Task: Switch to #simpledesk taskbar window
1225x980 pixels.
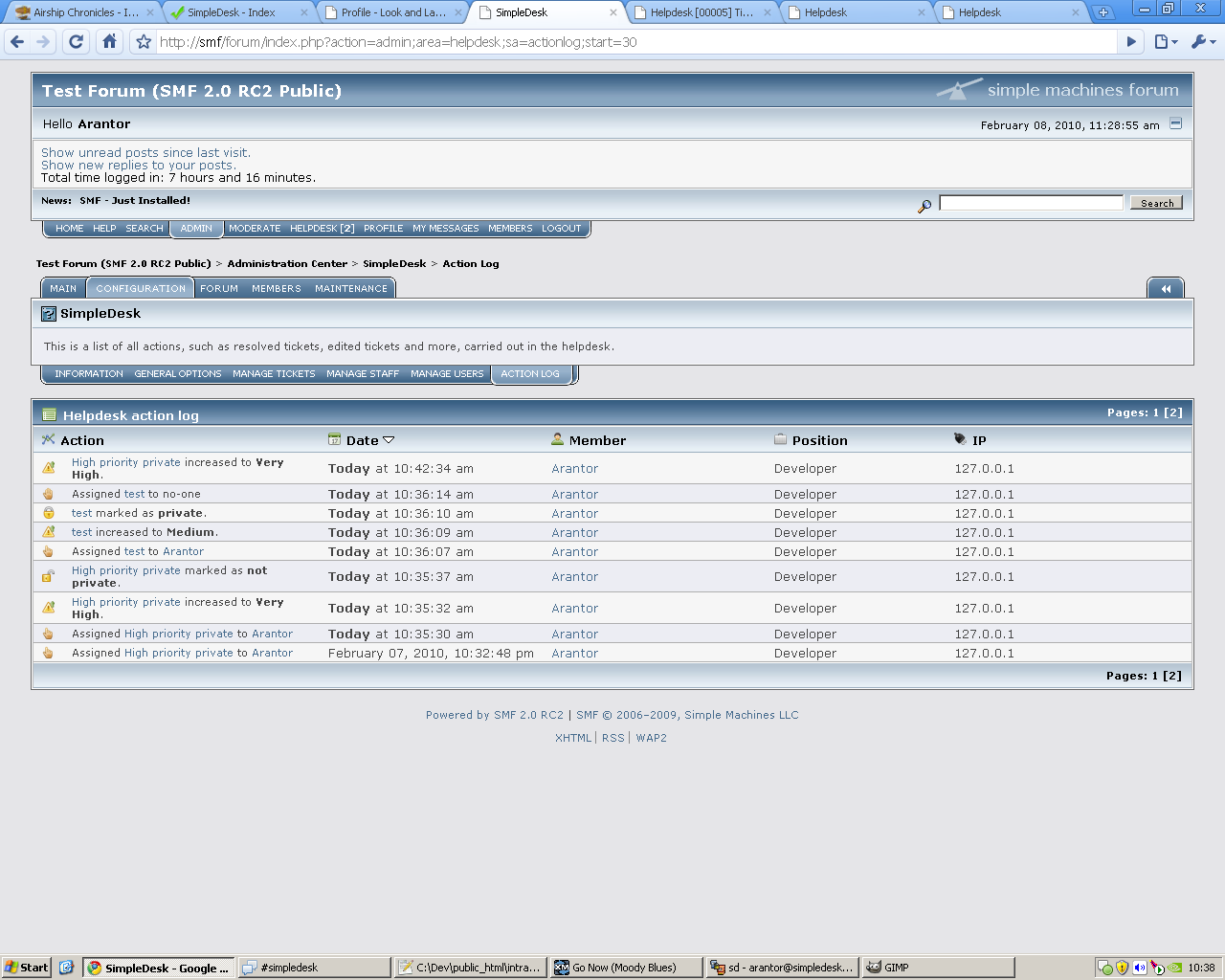Action: [314, 968]
